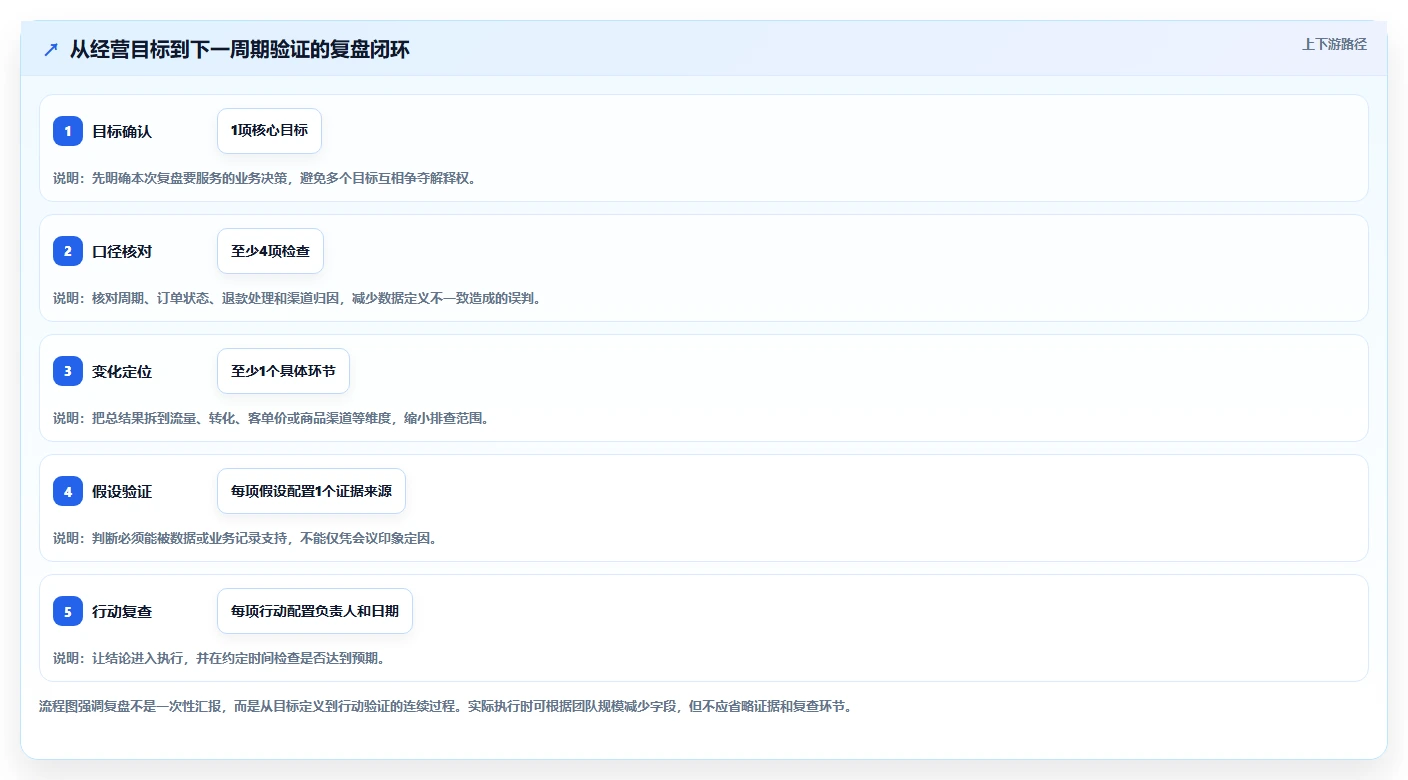Click the 每项行动配置负责人和日期 tag
The height and width of the screenshot is (780, 1408).
(315, 611)
